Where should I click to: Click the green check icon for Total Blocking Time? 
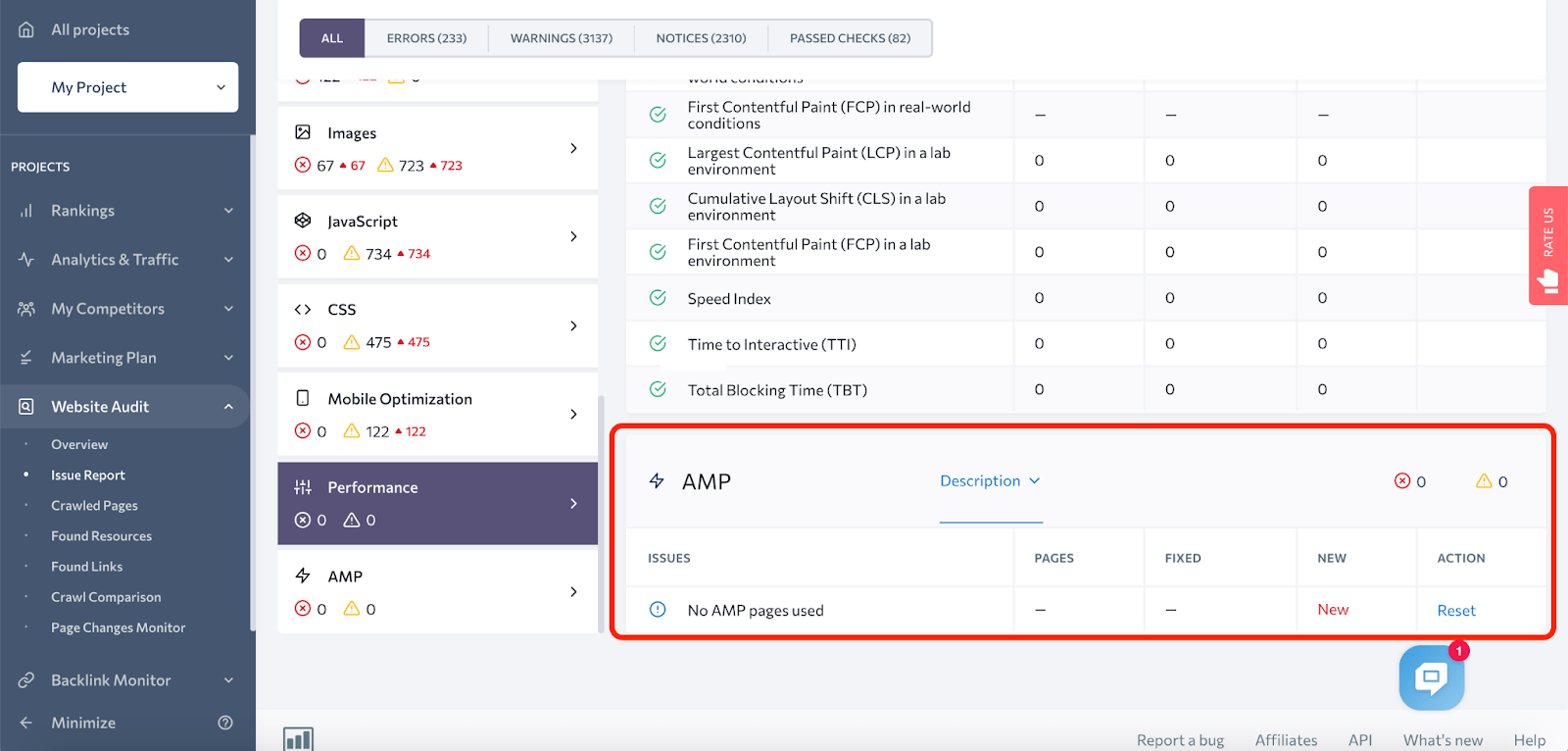click(658, 390)
